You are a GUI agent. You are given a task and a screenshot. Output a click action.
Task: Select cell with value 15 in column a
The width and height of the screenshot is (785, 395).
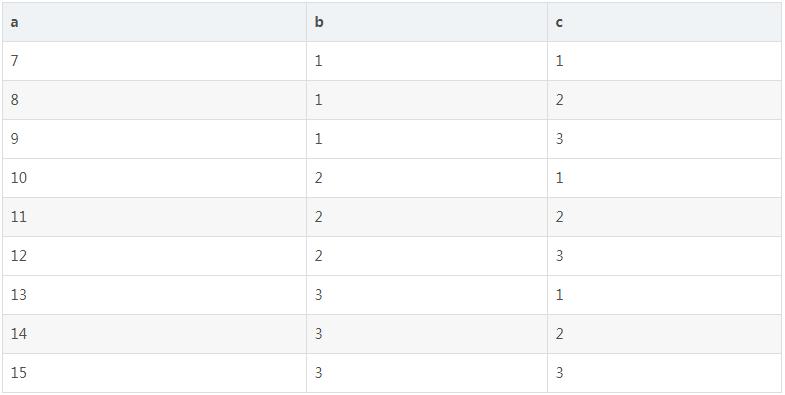[154, 373]
